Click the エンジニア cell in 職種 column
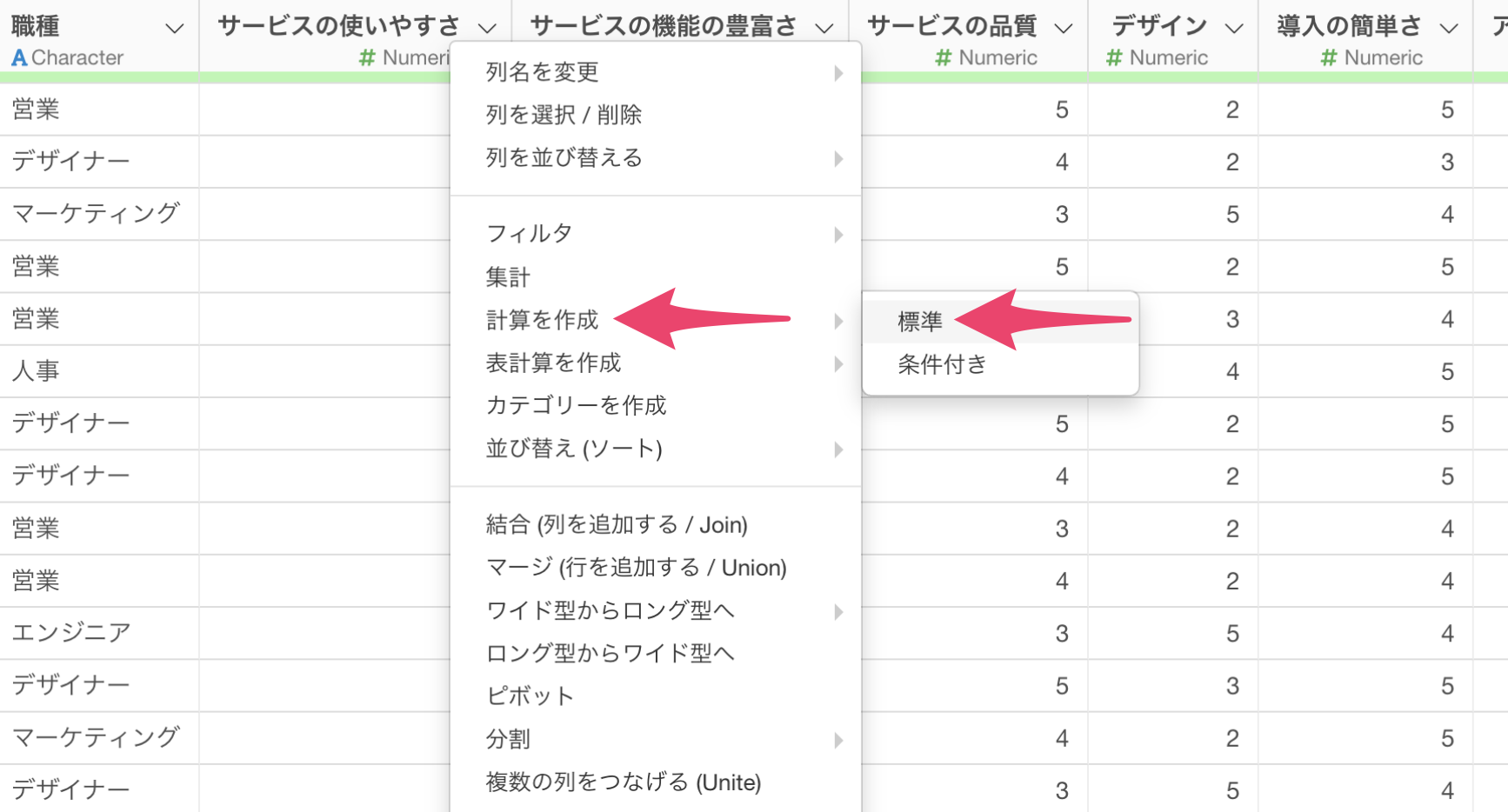This screenshot has width=1508, height=812. coord(71,632)
